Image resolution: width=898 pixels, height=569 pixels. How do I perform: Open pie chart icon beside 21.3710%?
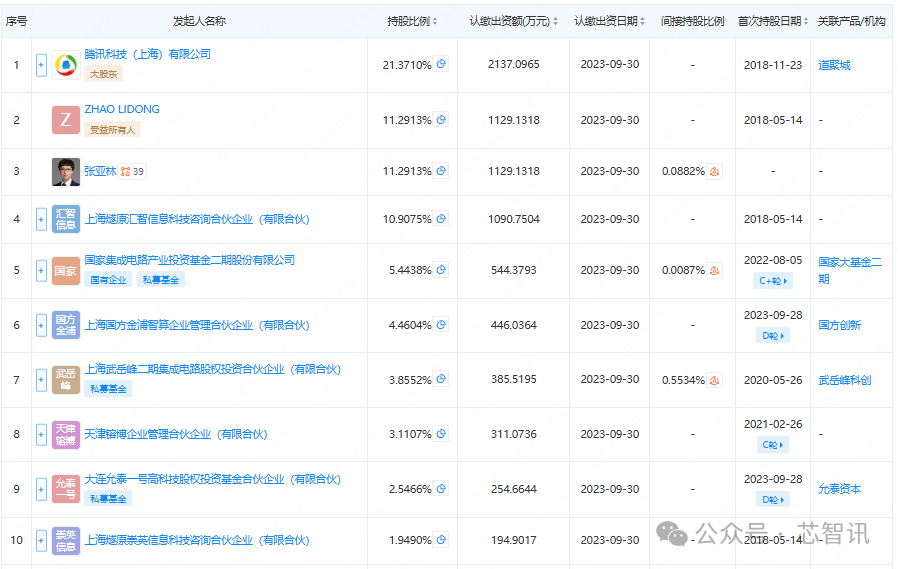pyautogui.click(x=441, y=64)
